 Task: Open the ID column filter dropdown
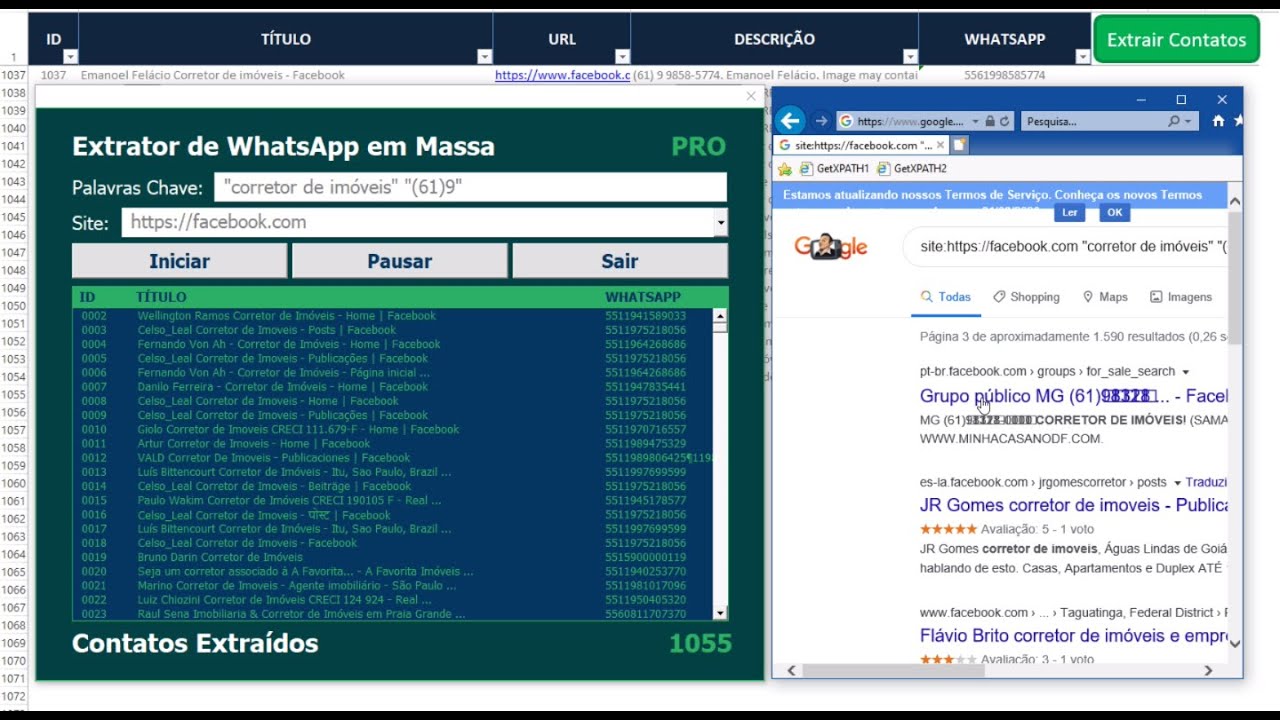click(70, 57)
